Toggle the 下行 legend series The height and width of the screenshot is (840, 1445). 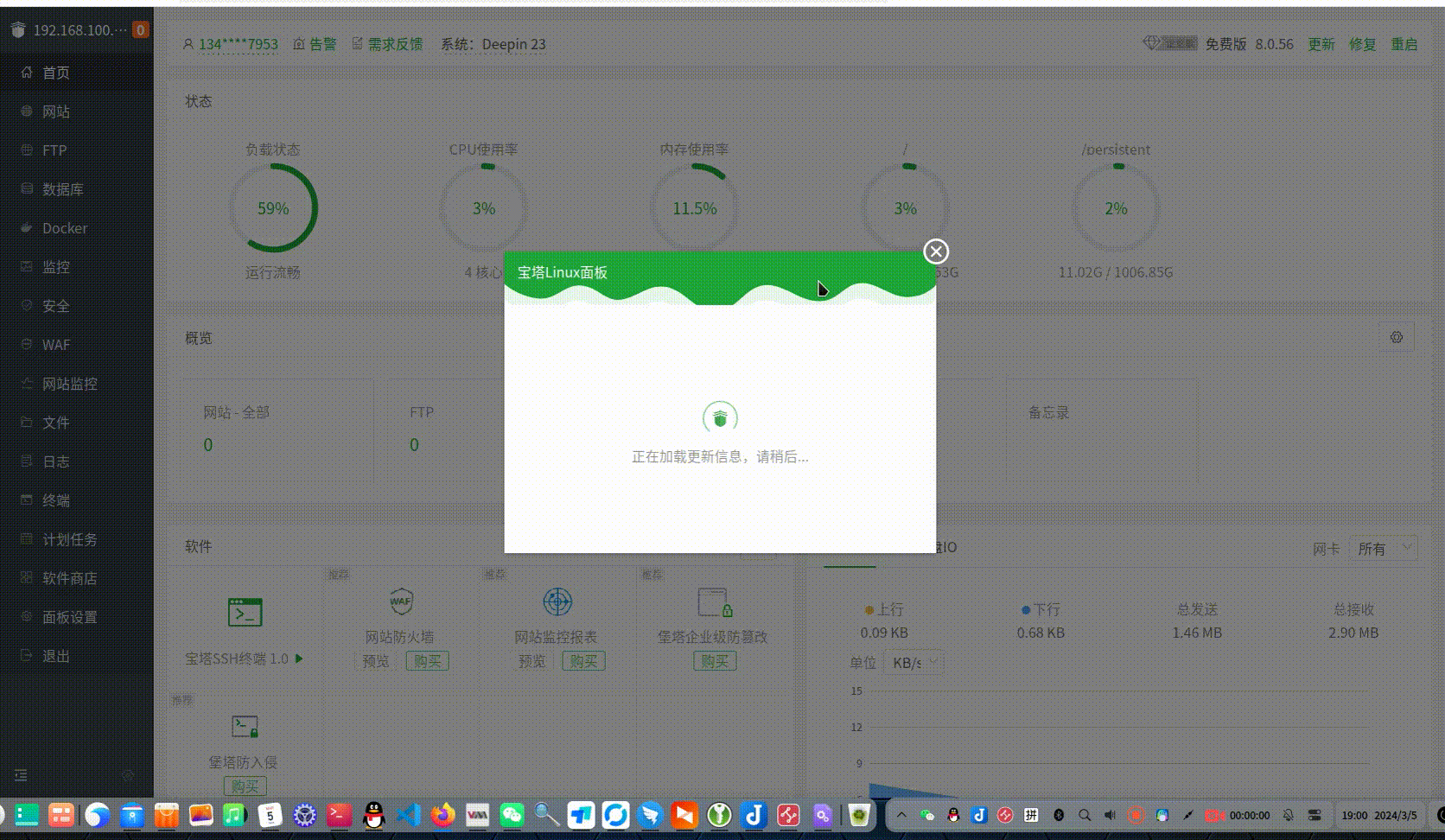point(1041,609)
